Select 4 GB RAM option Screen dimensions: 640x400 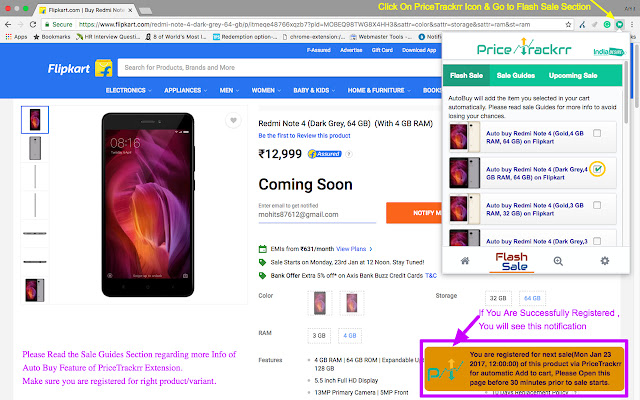pyautogui.click(x=349, y=336)
